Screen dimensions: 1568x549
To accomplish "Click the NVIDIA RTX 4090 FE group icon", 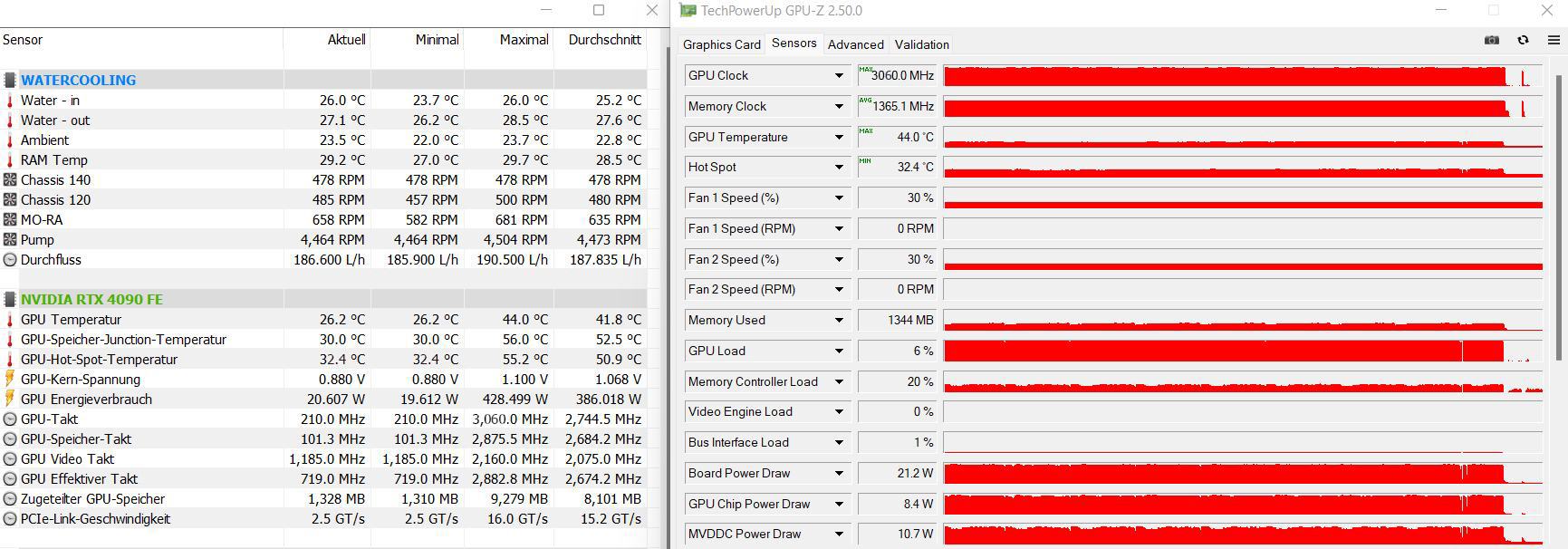I will 10,299.
